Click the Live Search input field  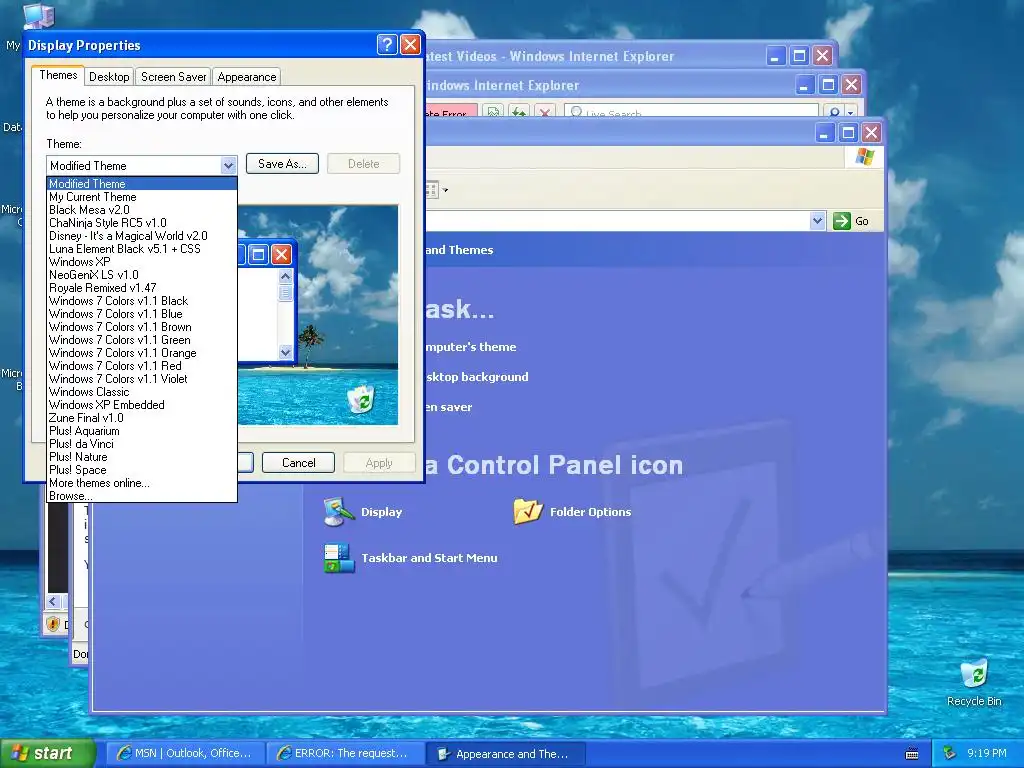tap(691, 112)
